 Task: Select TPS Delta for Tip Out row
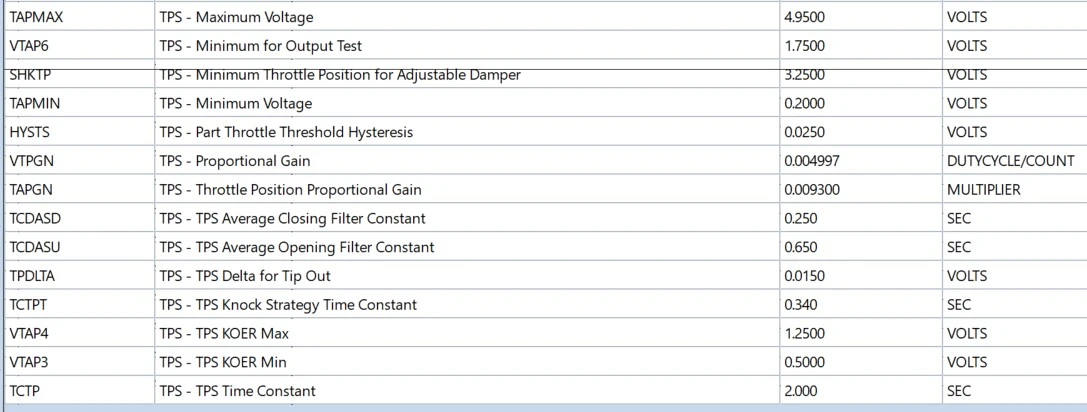(x=545, y=276)
